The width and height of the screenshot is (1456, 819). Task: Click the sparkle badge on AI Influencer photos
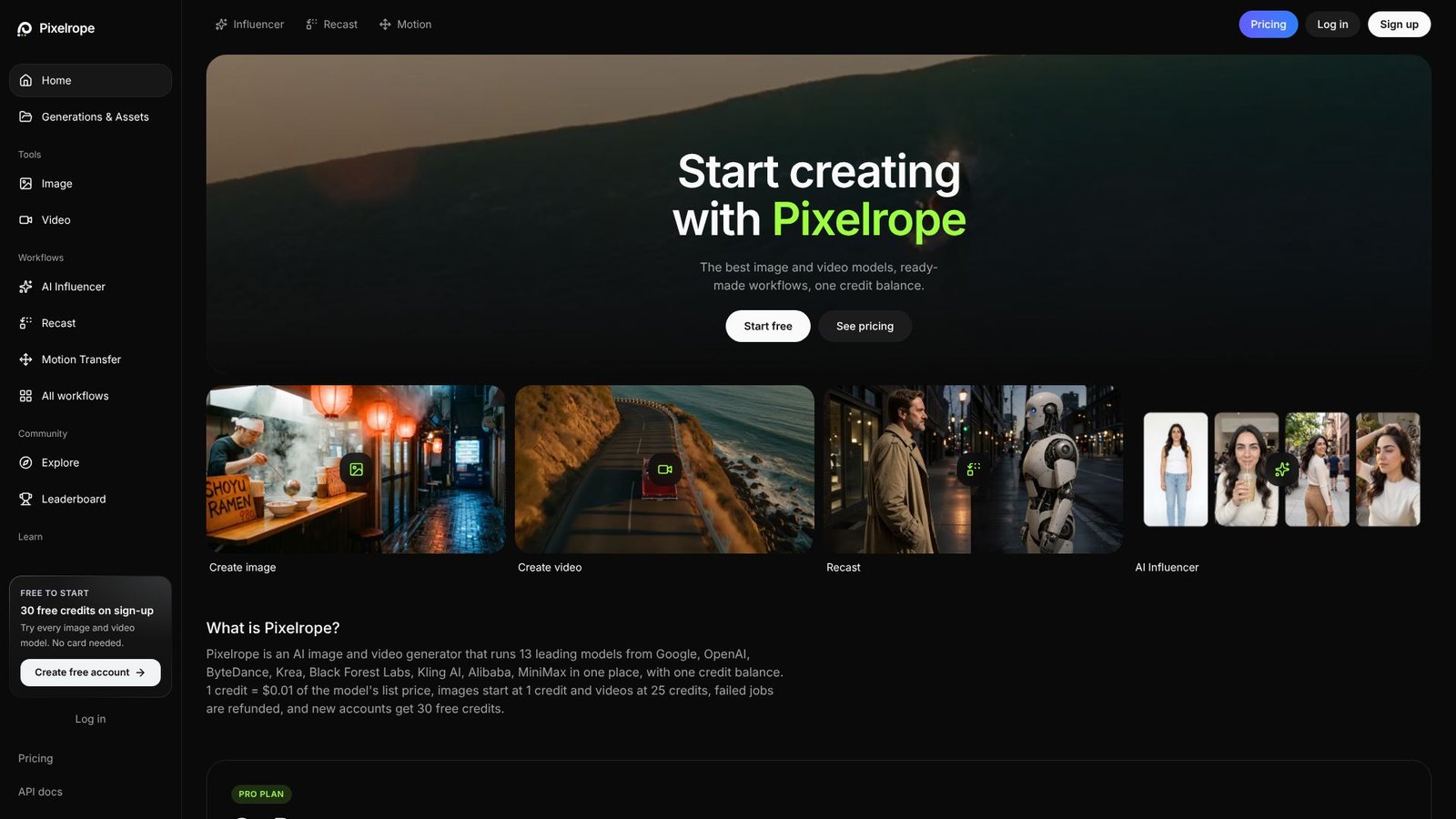pos(1282,470)
